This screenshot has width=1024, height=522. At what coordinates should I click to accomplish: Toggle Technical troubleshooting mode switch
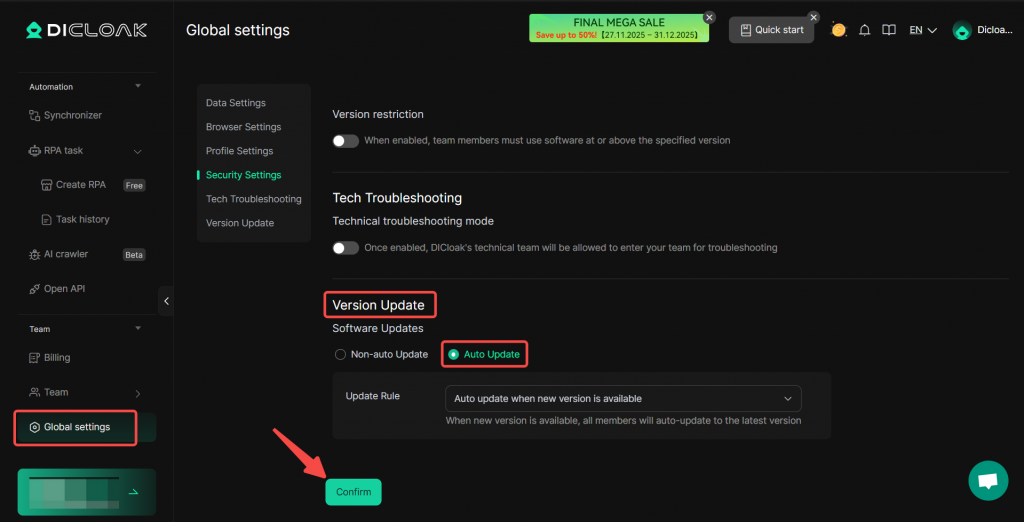click(x=345, y=248)
